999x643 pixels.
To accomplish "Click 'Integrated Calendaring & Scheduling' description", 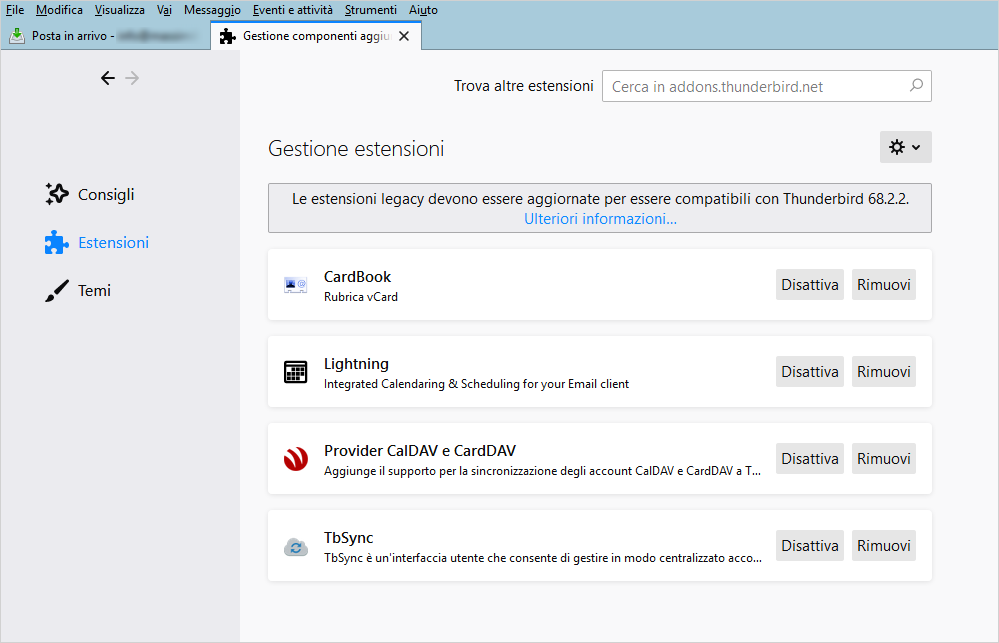I will click(476, 384).
